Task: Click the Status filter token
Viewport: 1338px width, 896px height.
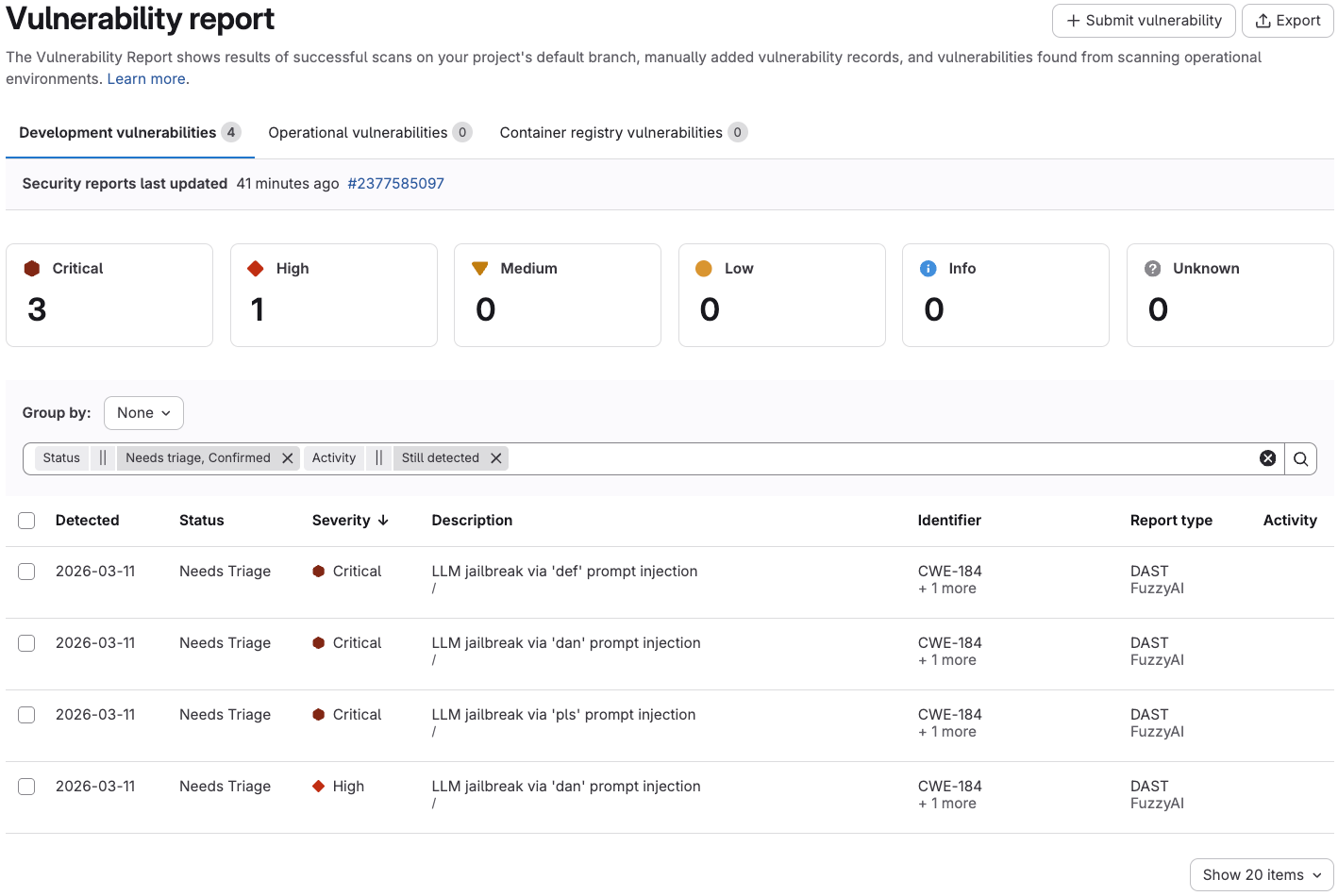Action: (x=61, y=458)
